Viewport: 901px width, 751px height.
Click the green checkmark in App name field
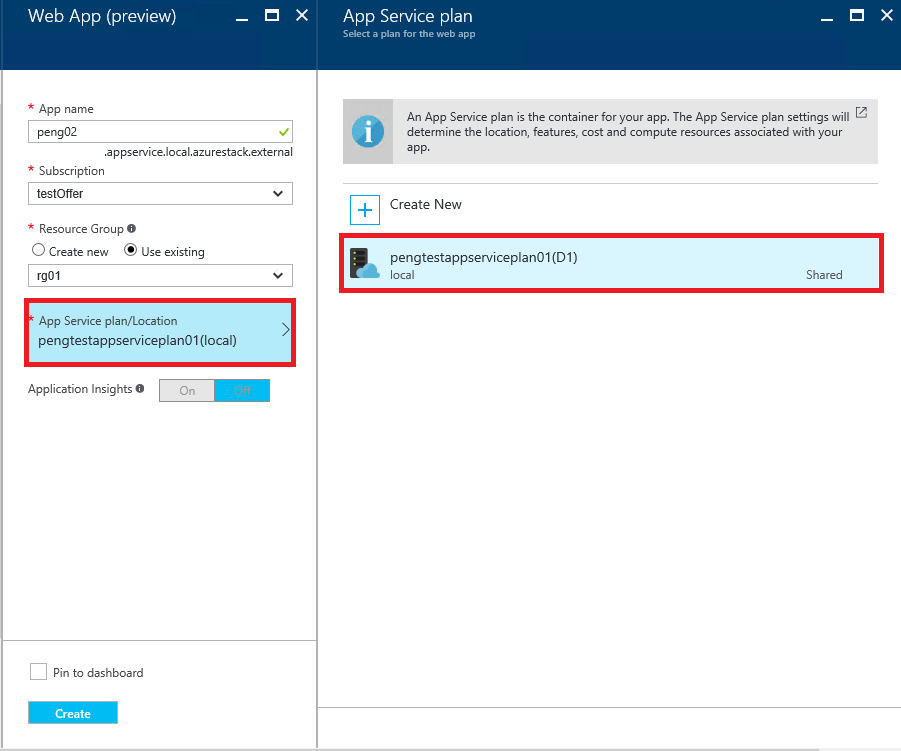pyautogui.click(x=283, y=132)
